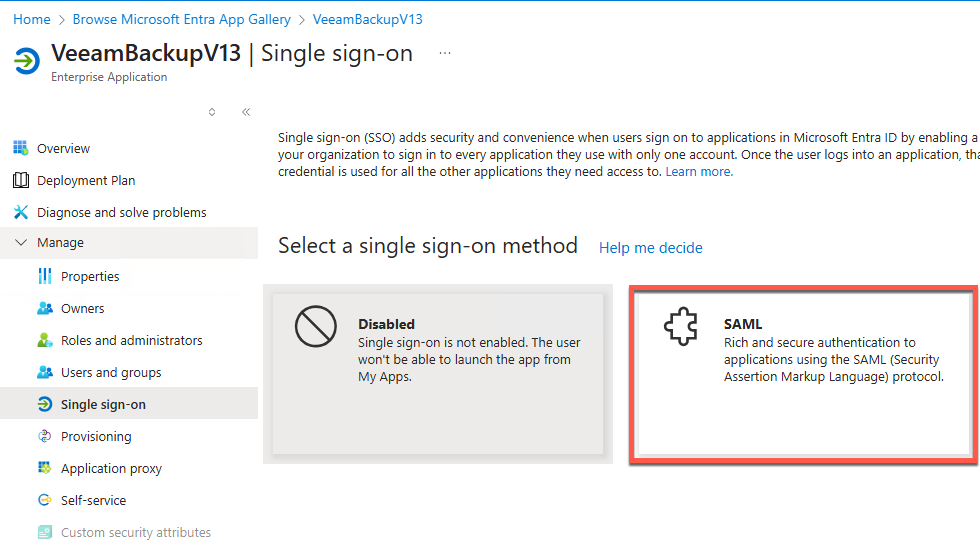Click the Diagnose and solve problems icon
980x542 pixels.
coord(20,212)
